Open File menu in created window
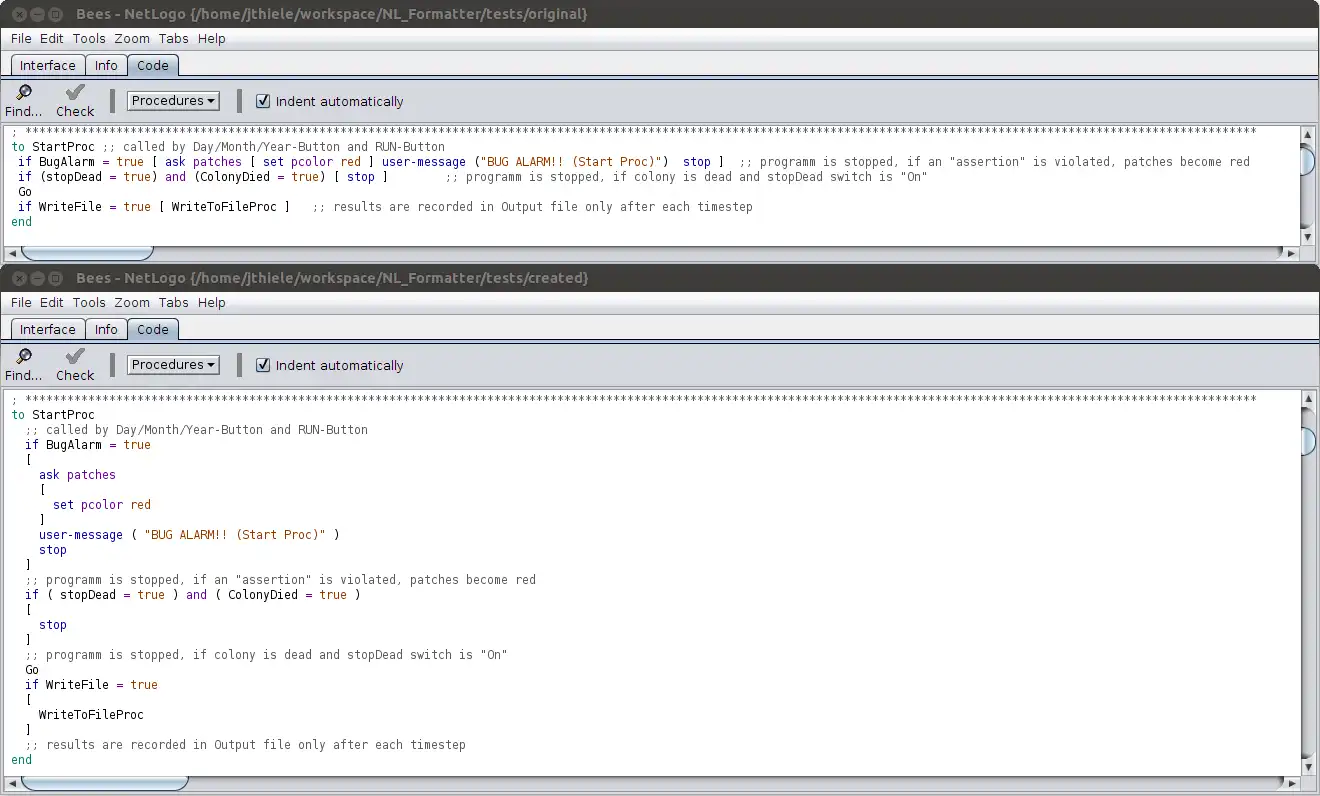This screenshot has height=796, width=1320. (21, 302)
